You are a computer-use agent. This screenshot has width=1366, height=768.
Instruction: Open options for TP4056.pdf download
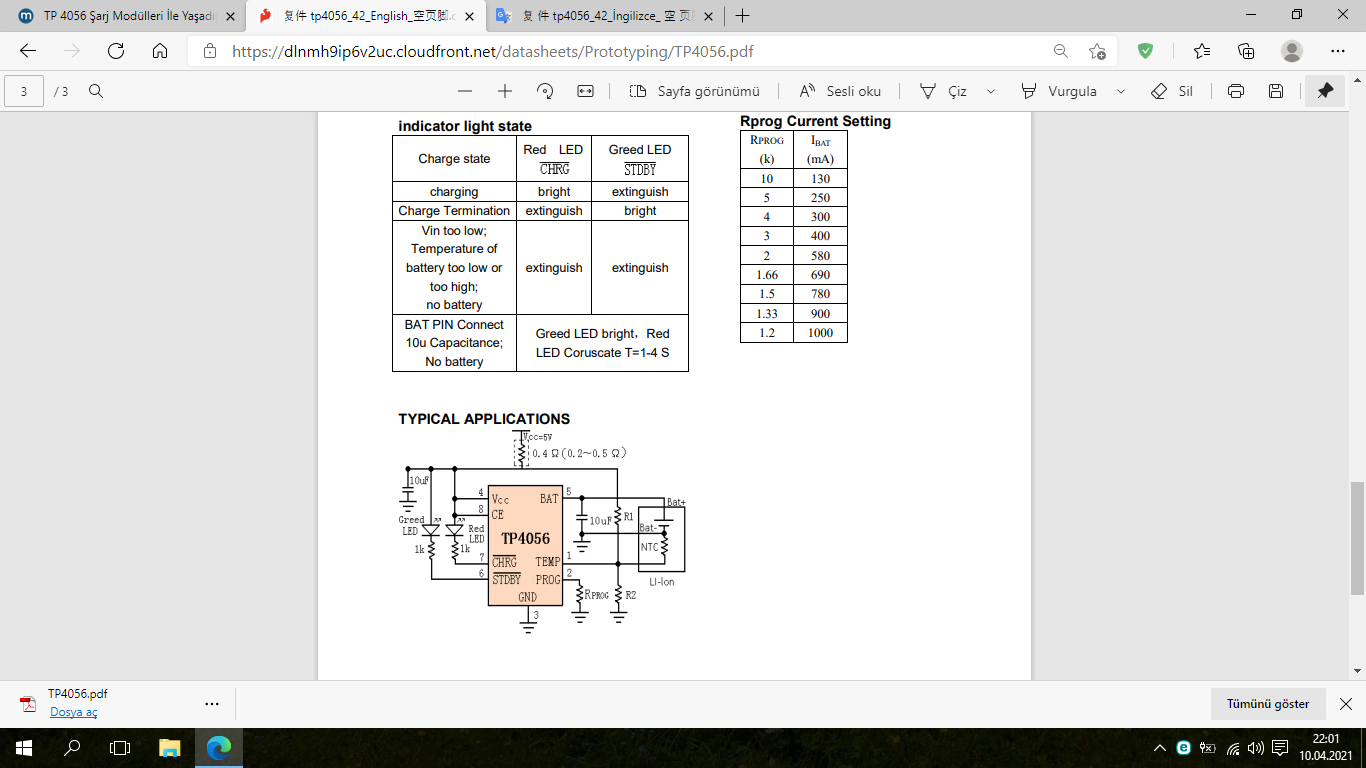(212, 704)
